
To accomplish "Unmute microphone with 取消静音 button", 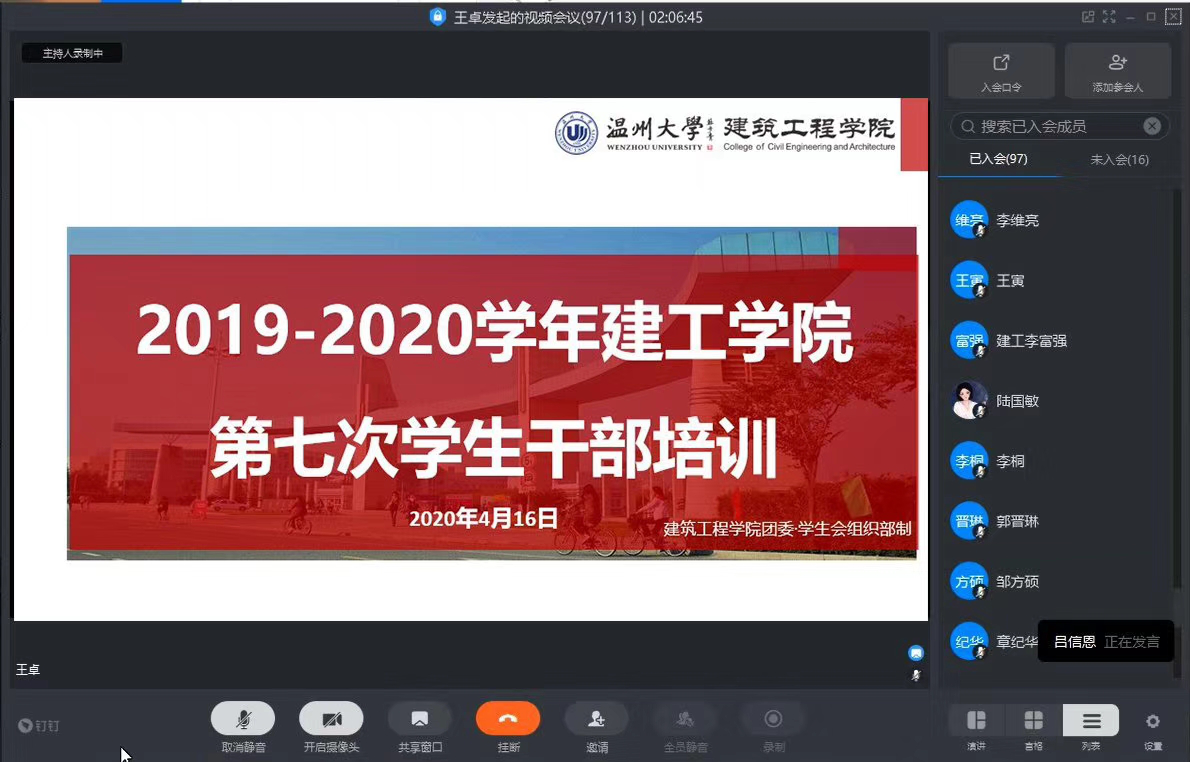I will coord(243,719).
